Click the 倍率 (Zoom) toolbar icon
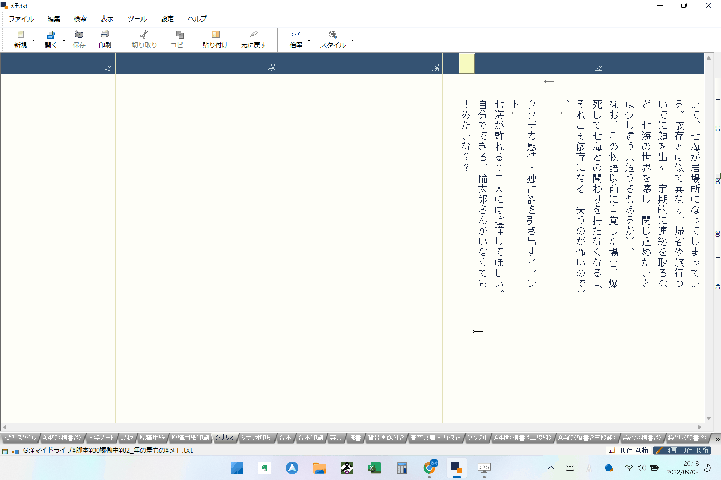 point(296,35)
